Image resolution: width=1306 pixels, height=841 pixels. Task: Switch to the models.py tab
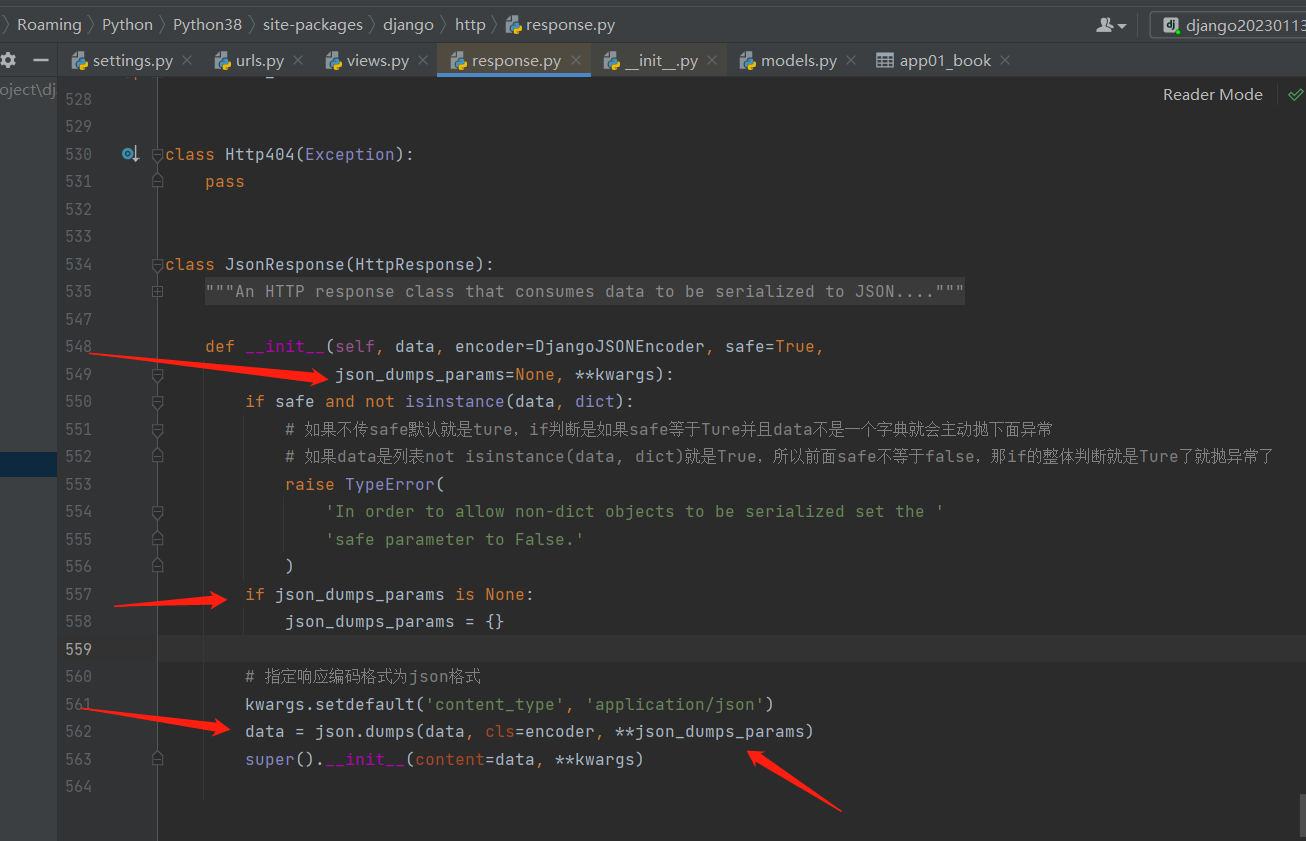798,61
